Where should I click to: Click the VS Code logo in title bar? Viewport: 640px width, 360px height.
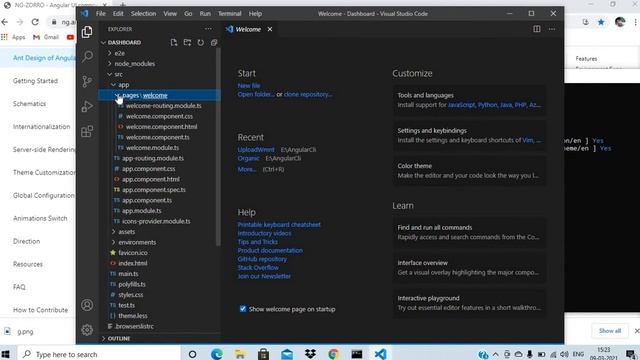[85, 13]
